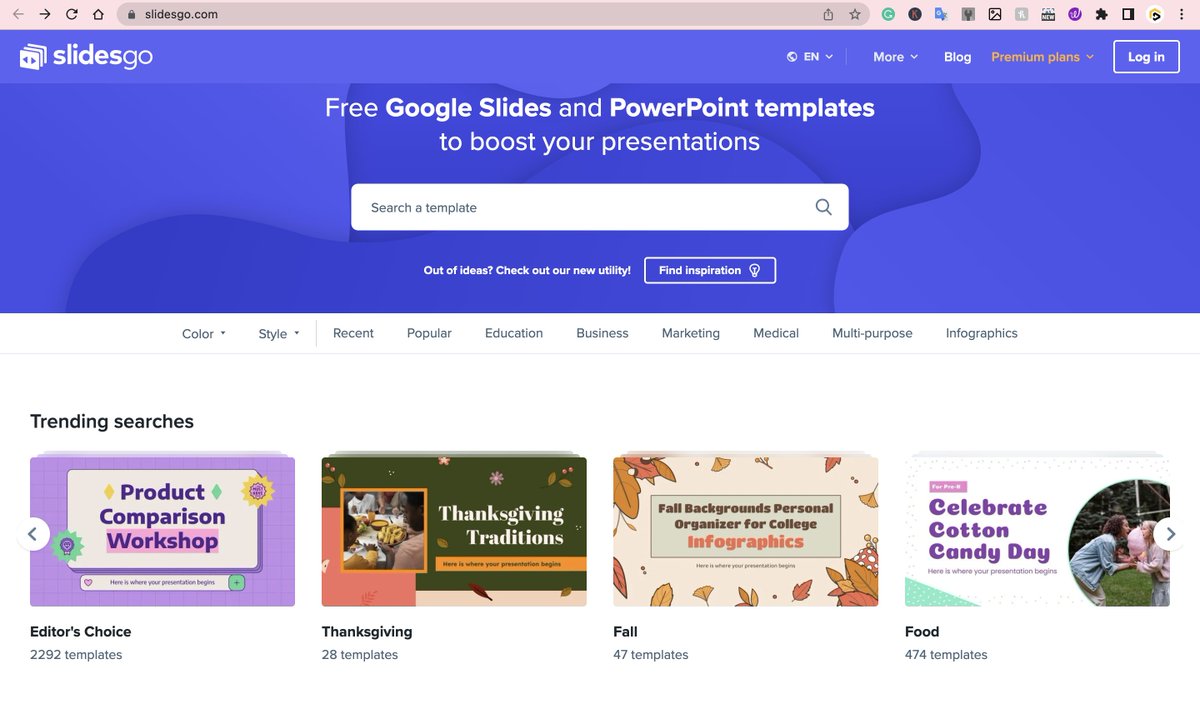1200x714 pixels.
Task: Open the puzzle piece extensions menu
Action: (1101, 14)
